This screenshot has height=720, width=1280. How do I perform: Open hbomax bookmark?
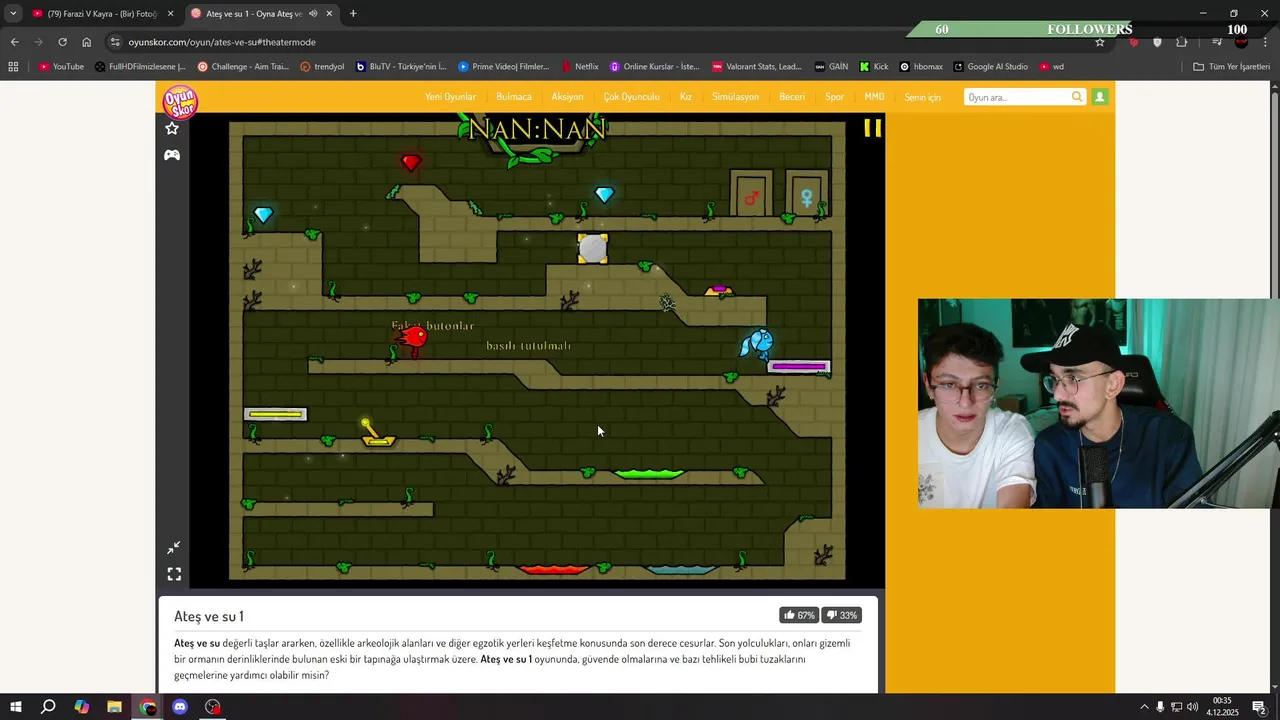pyautogui.click(x=921, y=67)
